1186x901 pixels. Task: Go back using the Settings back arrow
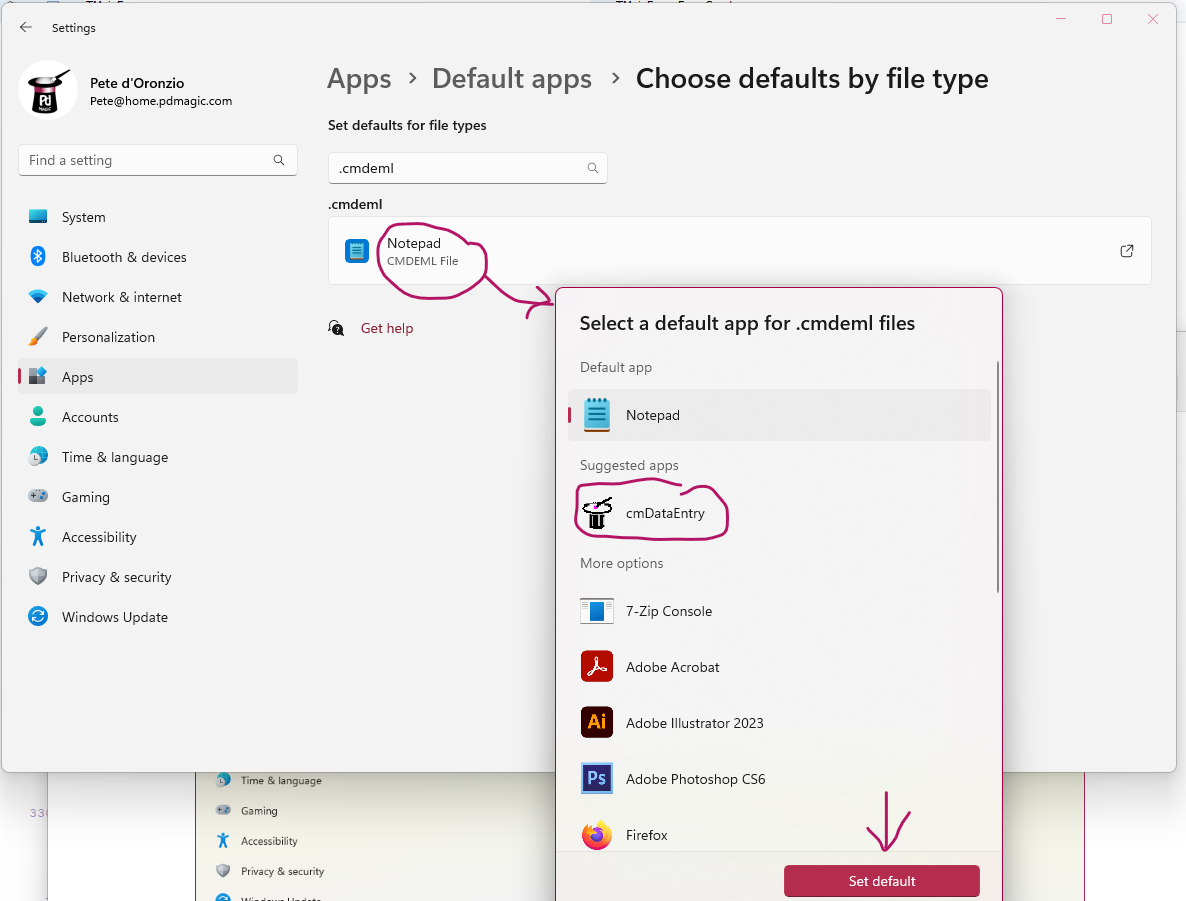[x=26, y=27]
